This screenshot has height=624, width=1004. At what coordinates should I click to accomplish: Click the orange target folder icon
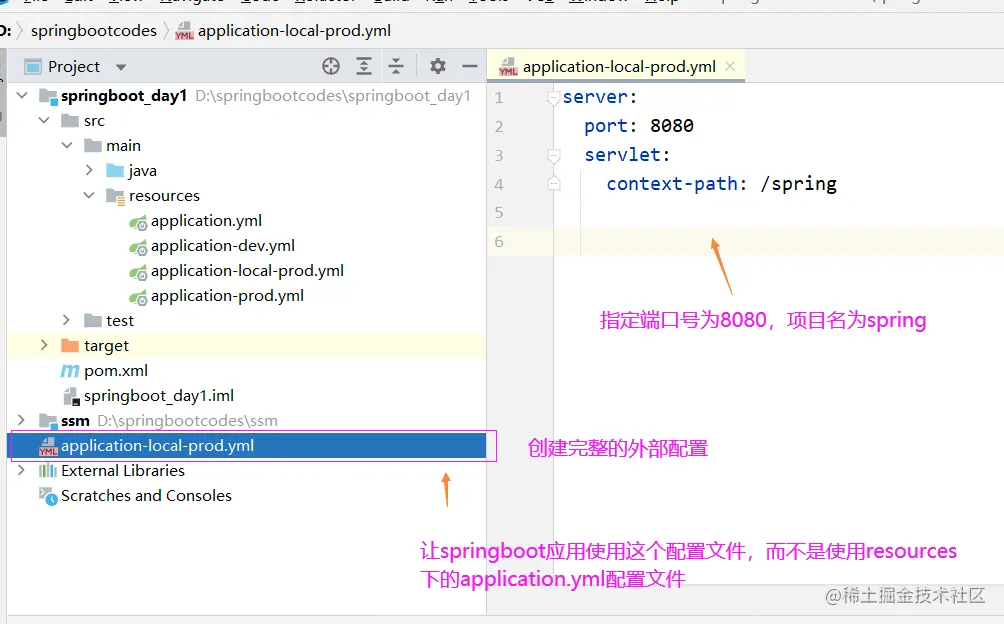pos(70,346)
